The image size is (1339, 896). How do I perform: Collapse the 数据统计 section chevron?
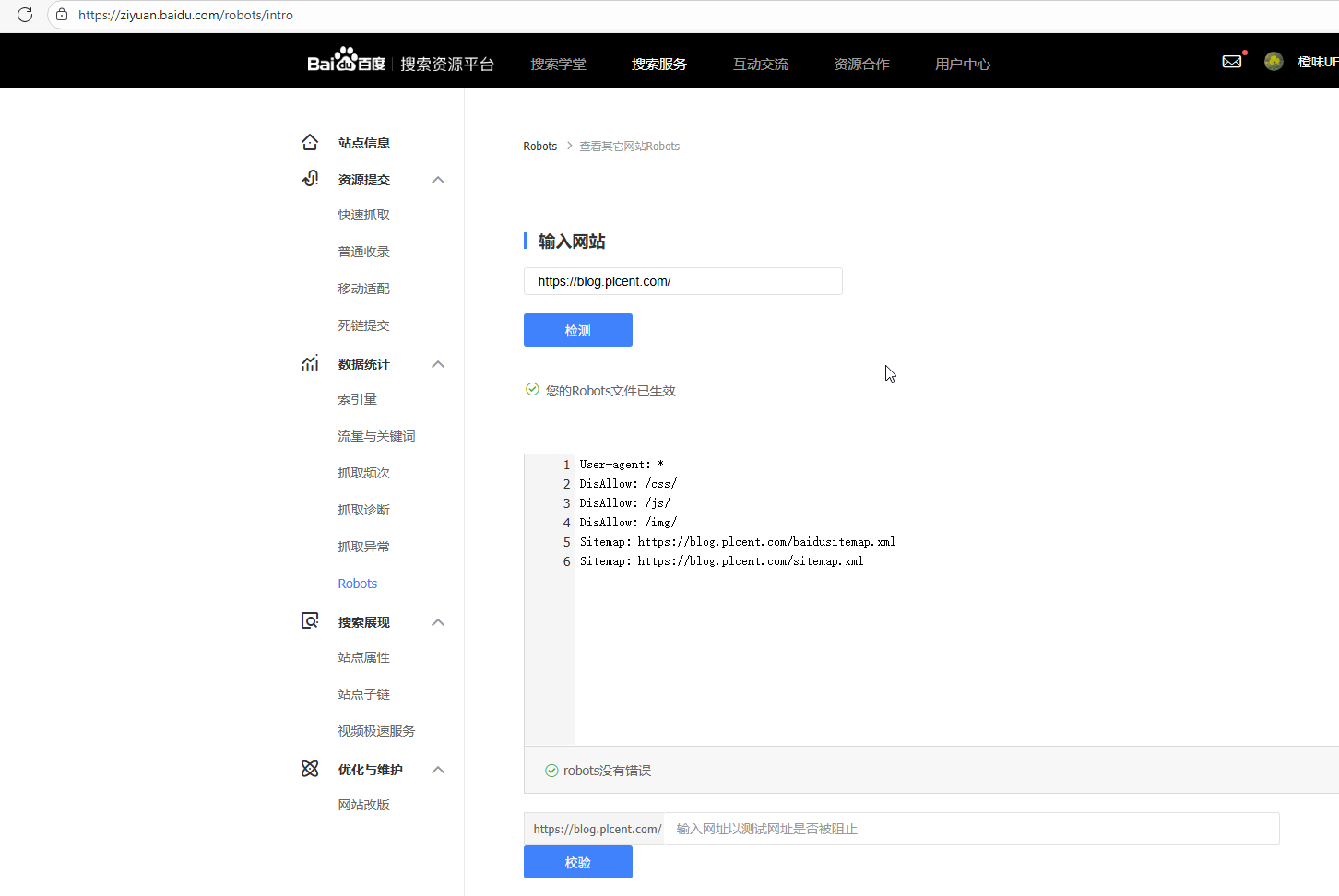(438, 364)
